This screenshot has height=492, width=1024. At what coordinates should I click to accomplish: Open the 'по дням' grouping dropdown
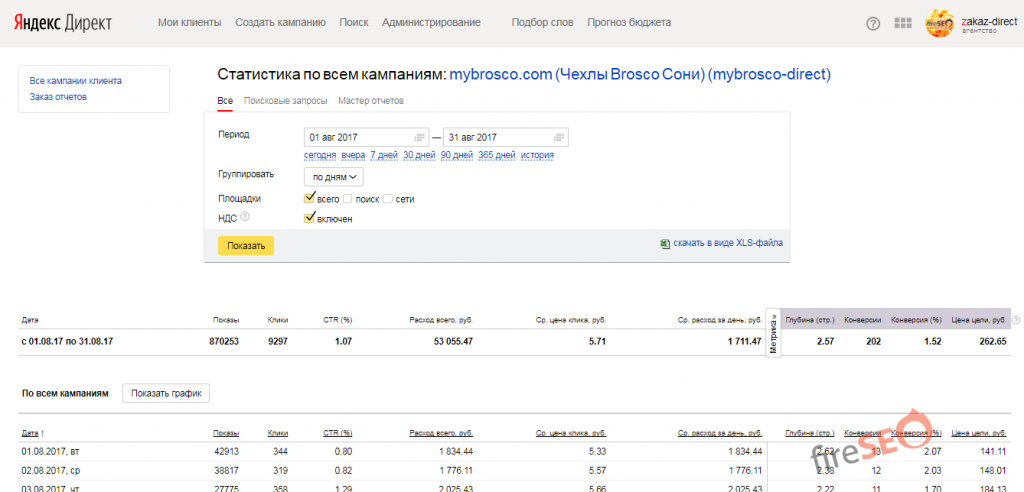coord(334,177)
